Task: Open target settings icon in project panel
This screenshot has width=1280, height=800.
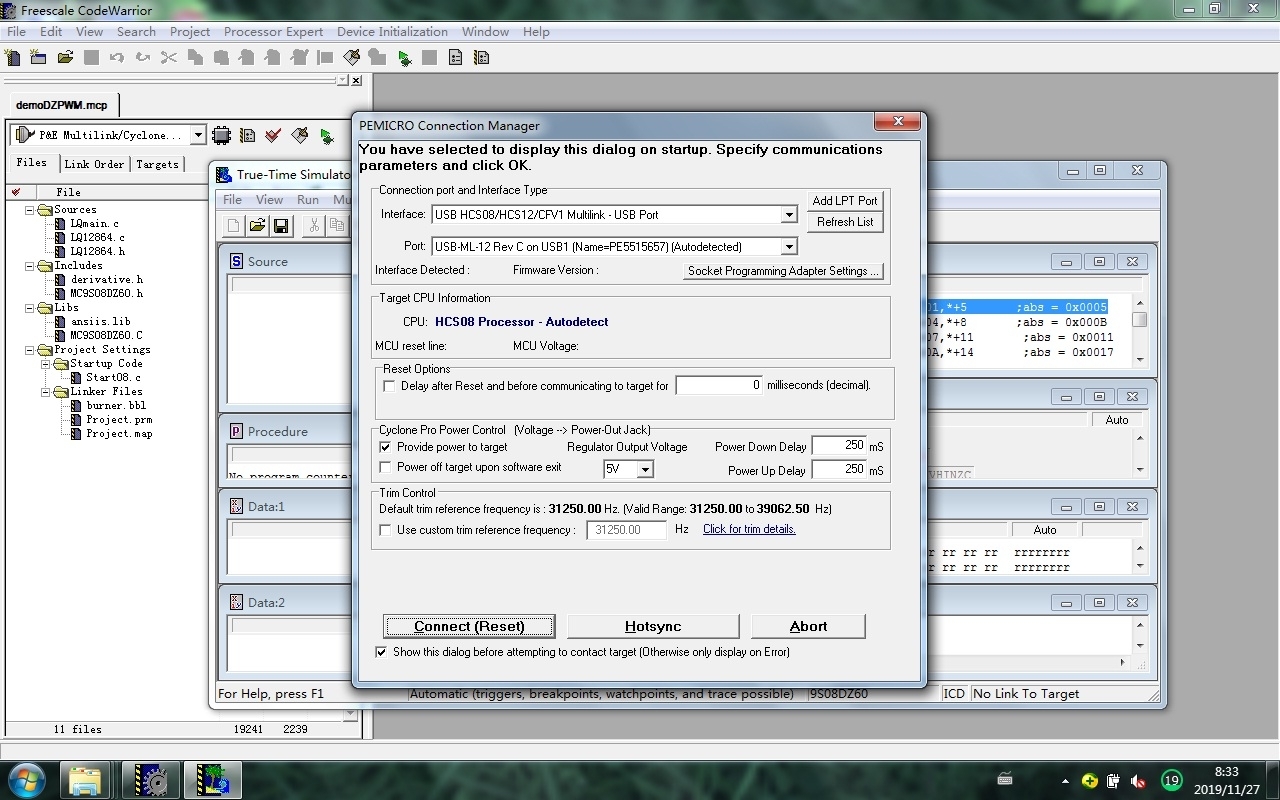Action: click(x=247, y=135)
